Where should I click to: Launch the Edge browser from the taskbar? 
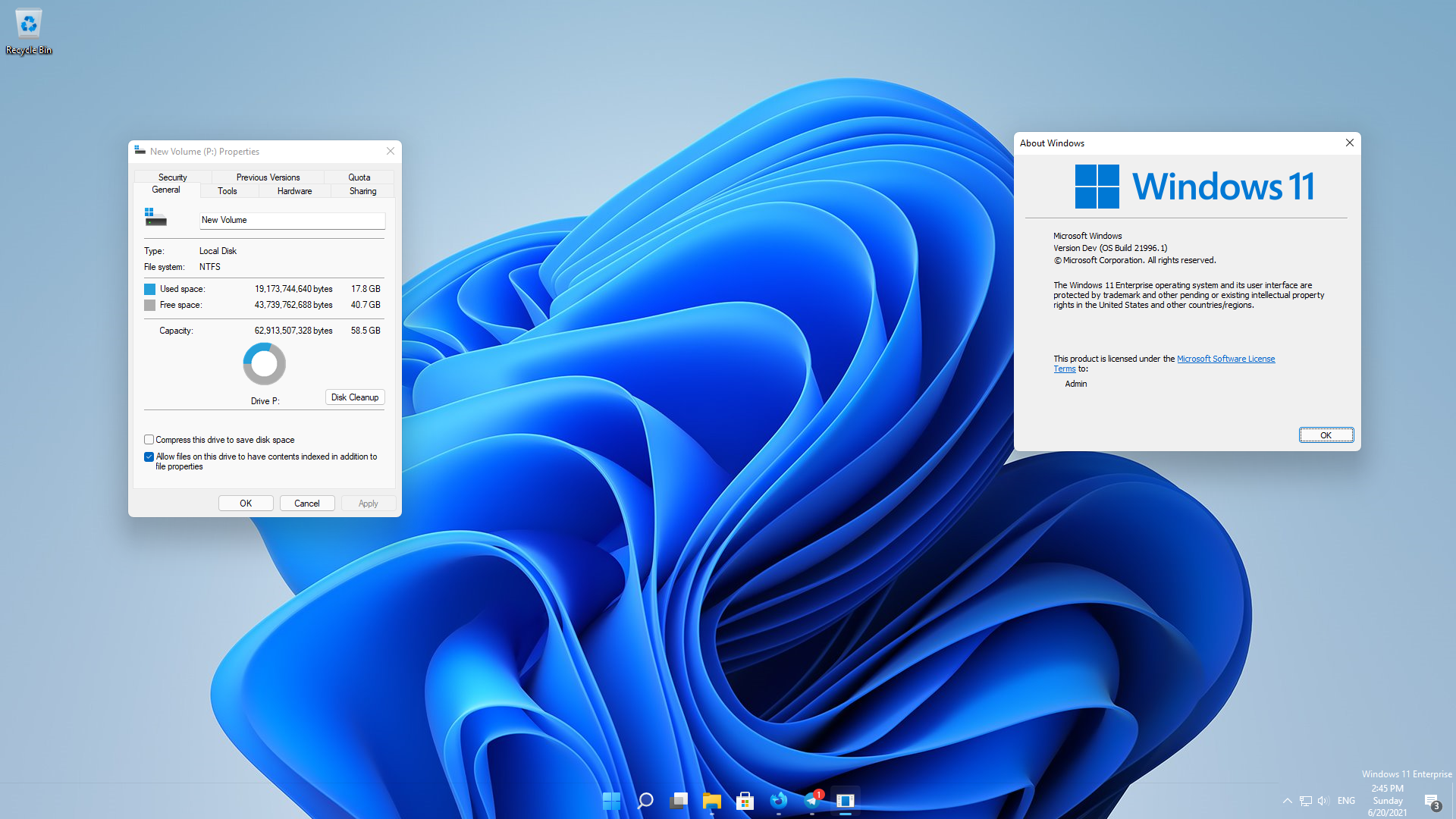coord(779,801)
